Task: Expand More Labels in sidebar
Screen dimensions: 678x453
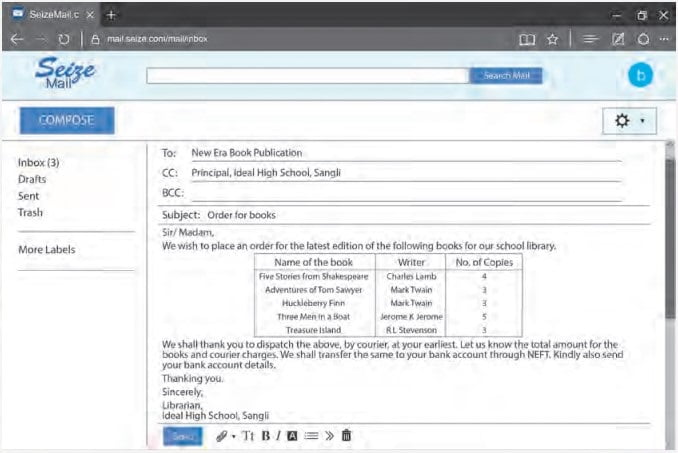Action: [x=46, y=250]
